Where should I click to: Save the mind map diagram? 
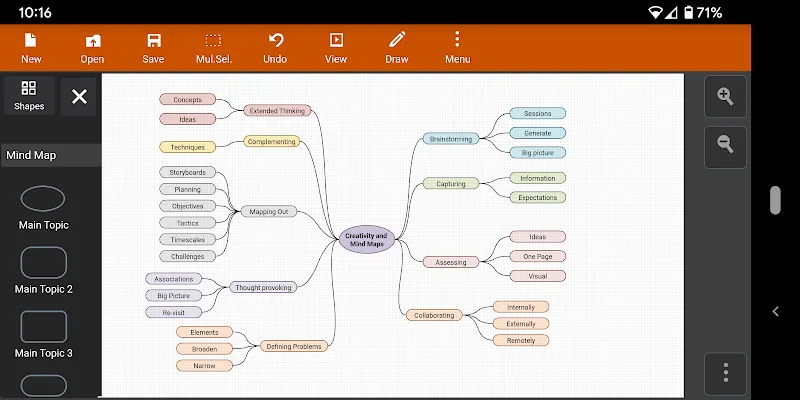153,47
